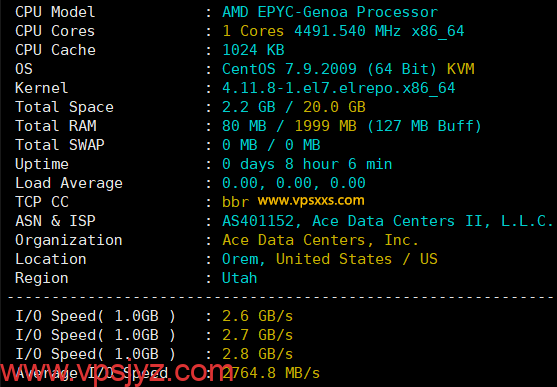This screenshot has height=387, width=557.
Task: Click the Total Space 20.0 GB value
Action: pyautogui.click(x=334, y=107)
